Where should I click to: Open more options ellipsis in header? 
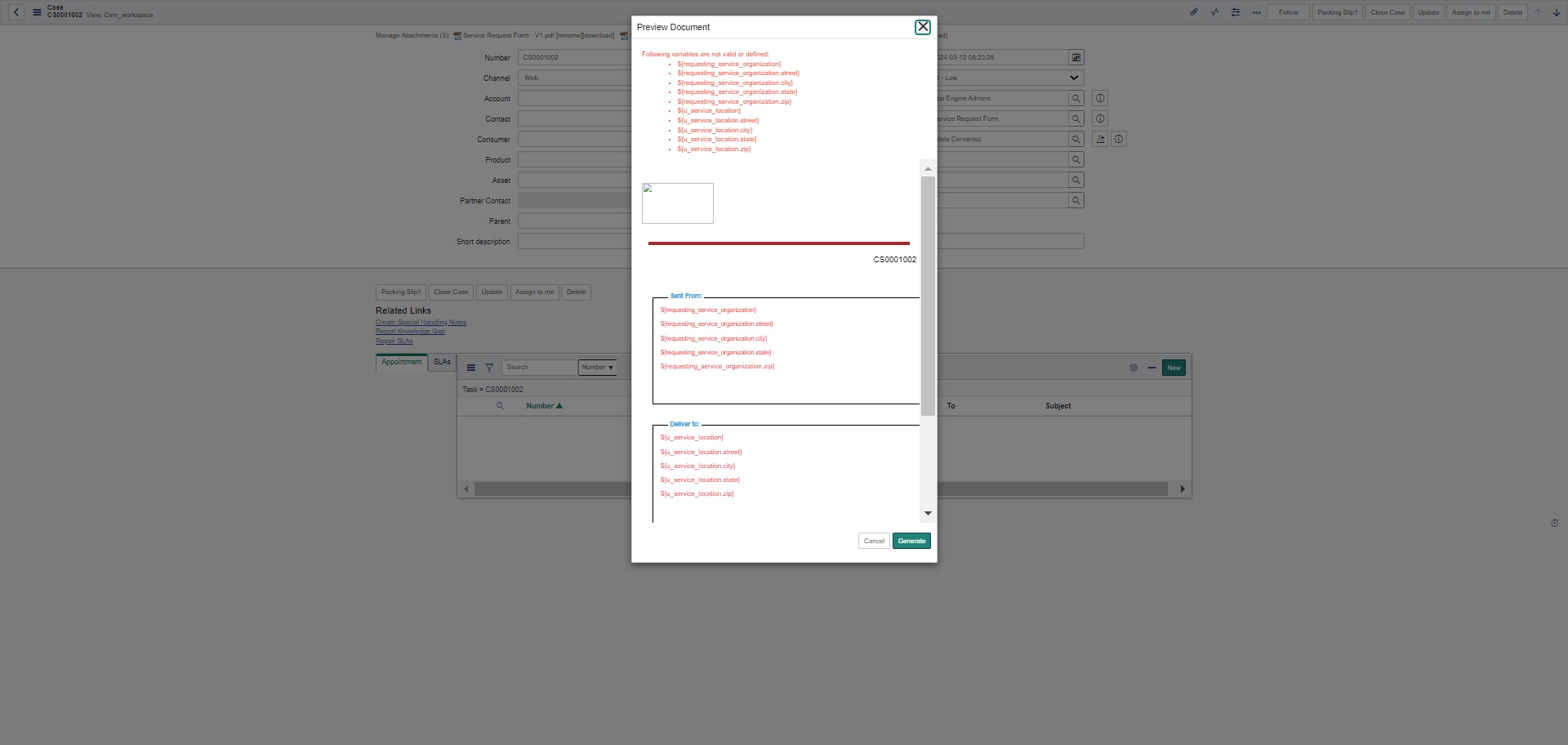click(1257, 12)
